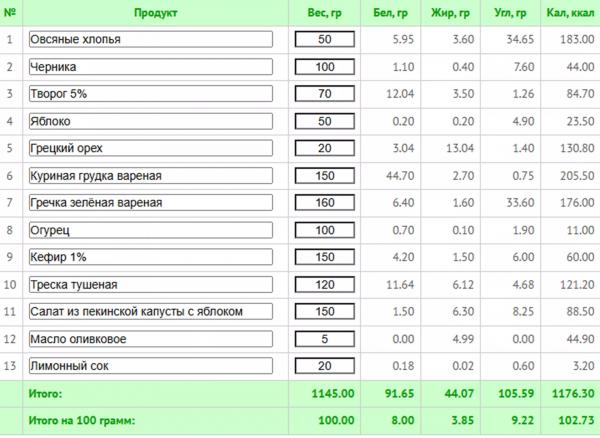Select the Кефир 1% product field

pos(151,257)
